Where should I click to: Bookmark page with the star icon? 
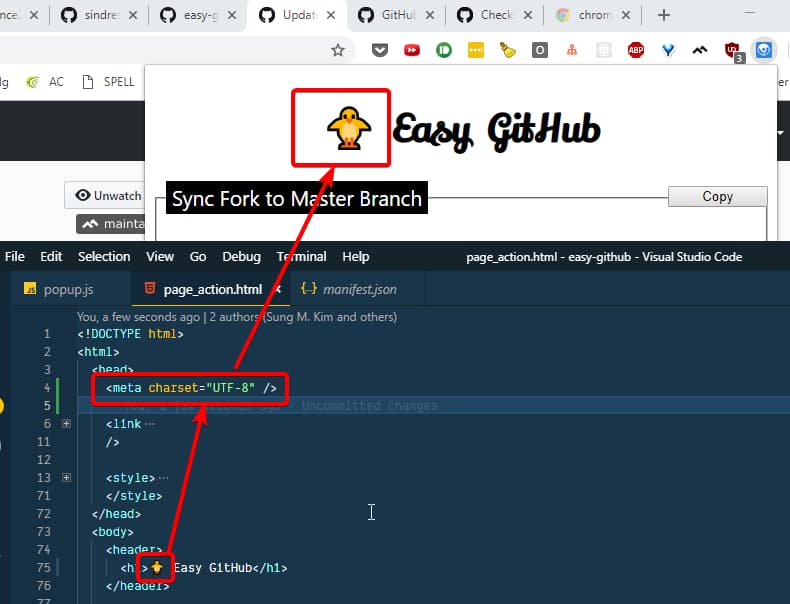pyautogui.click(x=338, y=50)
